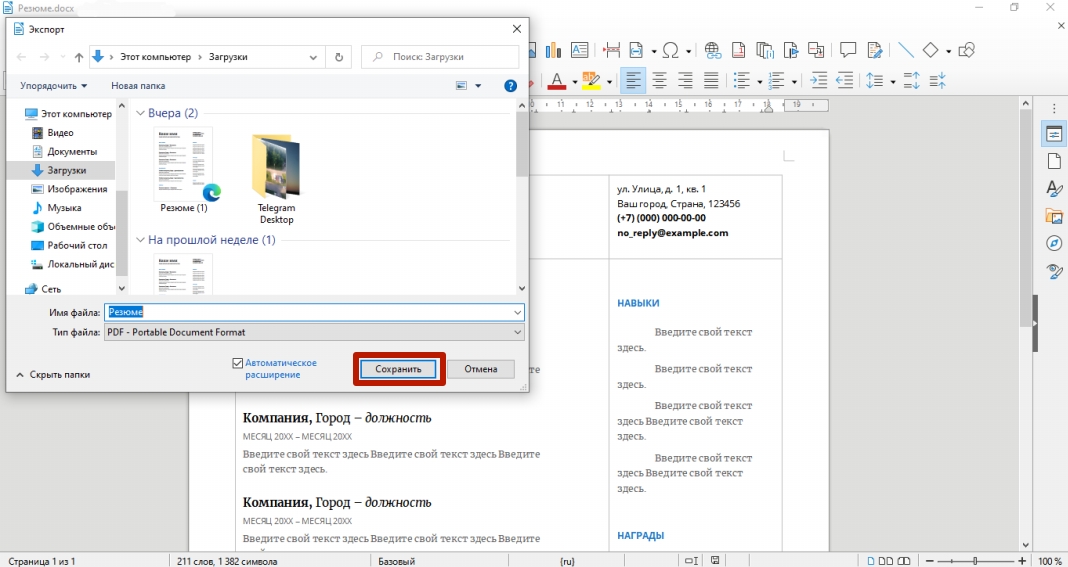
Task: Click the Отмена button
Action: tap(480, 369)
